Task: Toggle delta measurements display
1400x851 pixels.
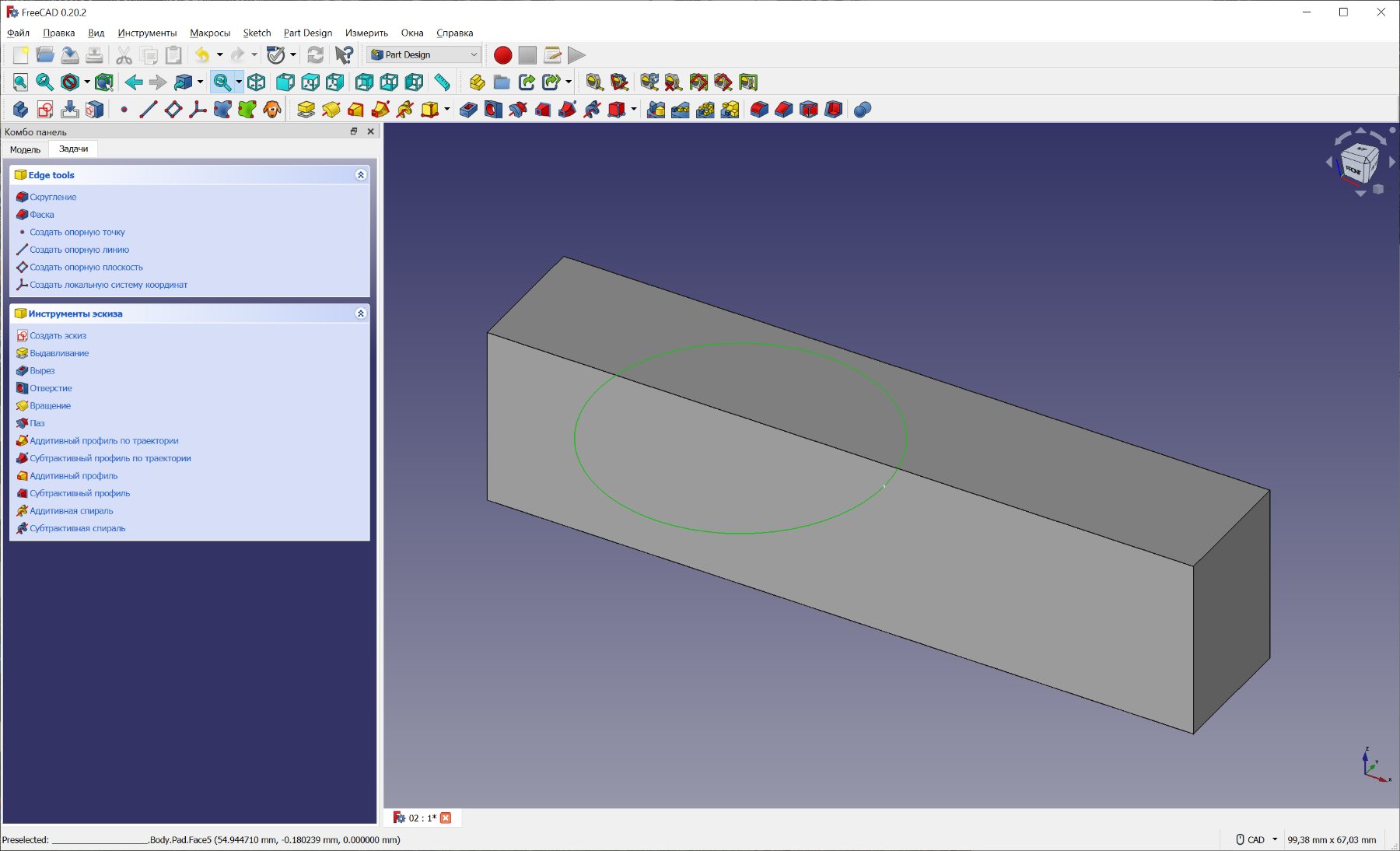Action: (x=748, y=82)
